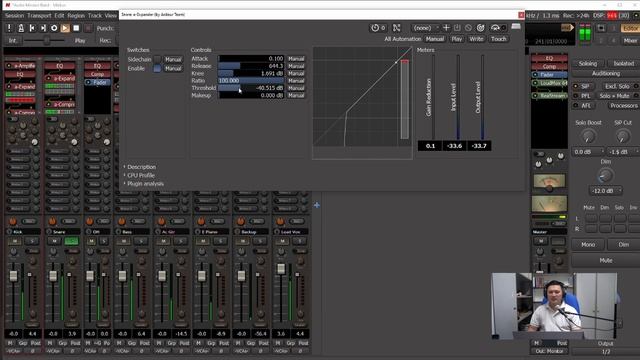Click the go-to-end transport icon

click(x=43, y=28)
